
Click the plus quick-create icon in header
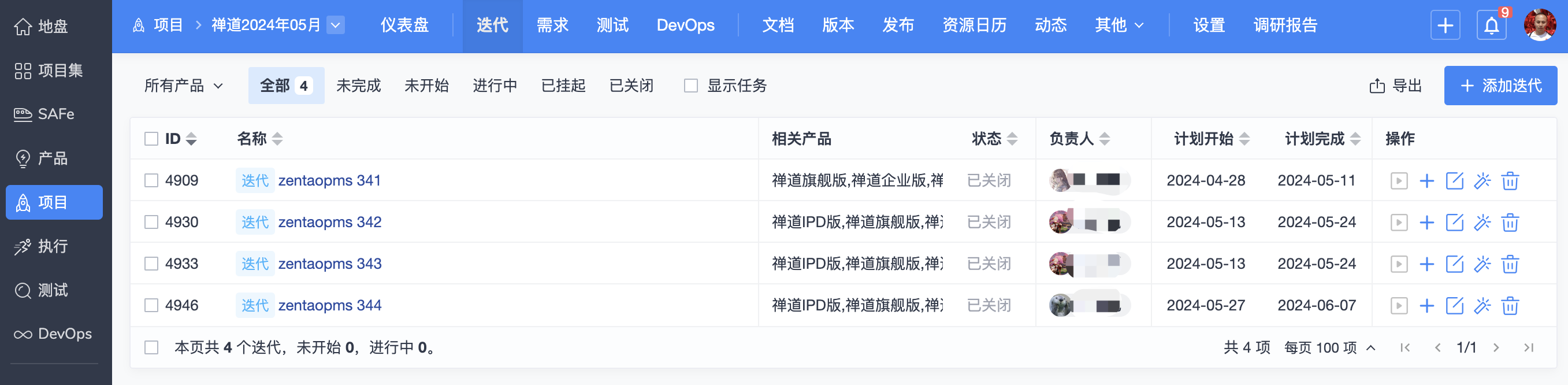click(1444, 25)
